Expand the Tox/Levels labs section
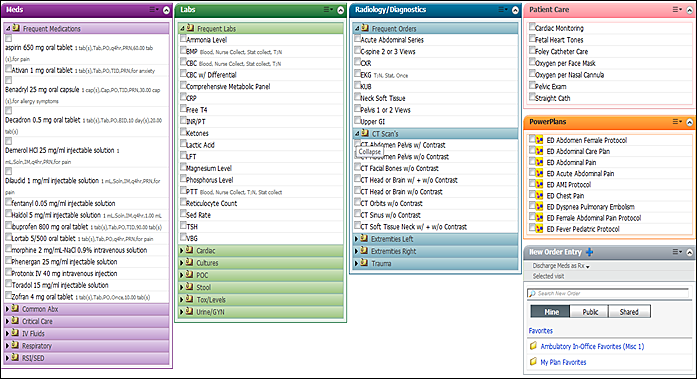This screenshot has height=379, width=697. 182,299
